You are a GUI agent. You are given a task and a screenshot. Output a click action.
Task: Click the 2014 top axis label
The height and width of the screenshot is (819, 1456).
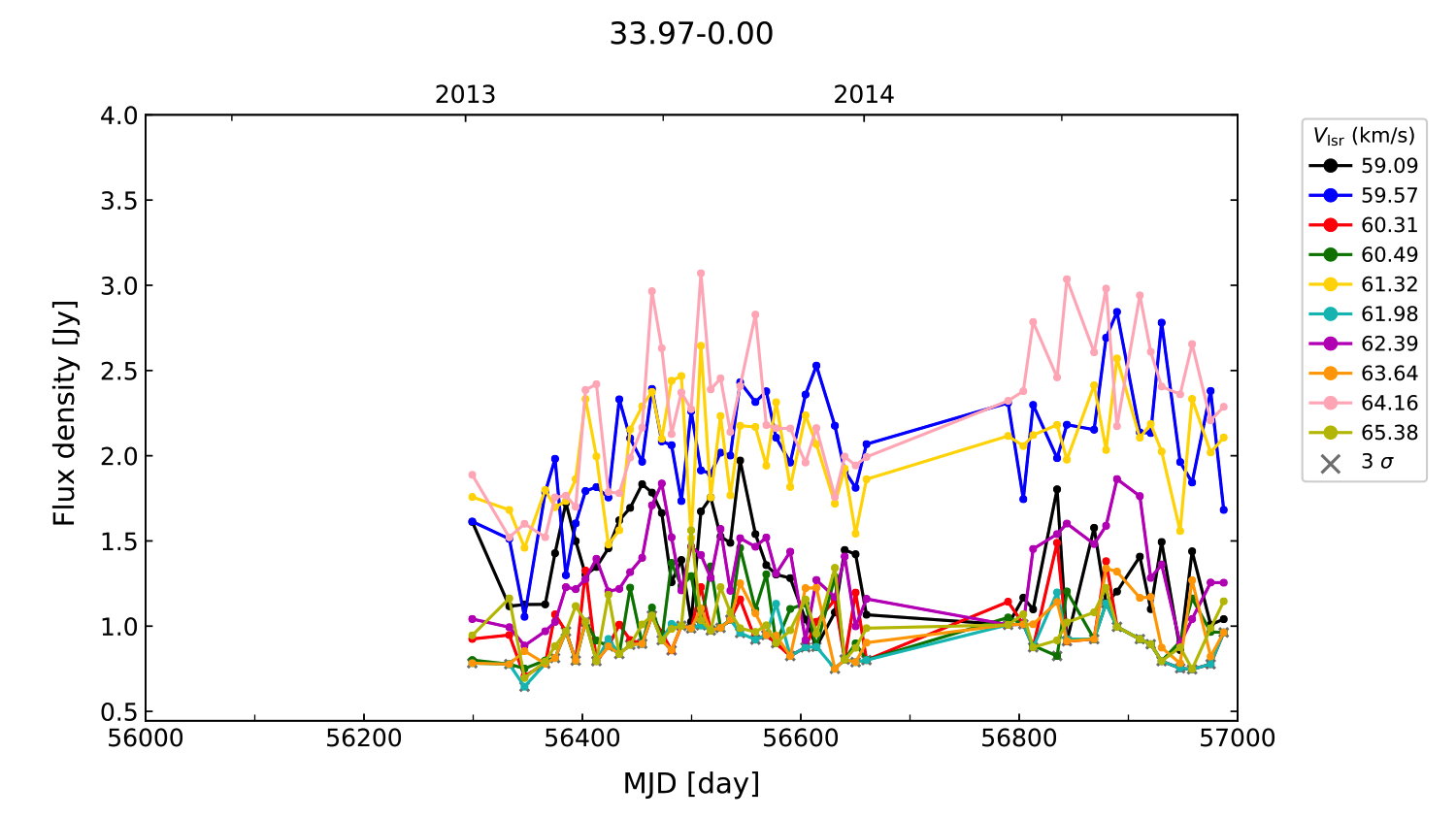point(864,95)
